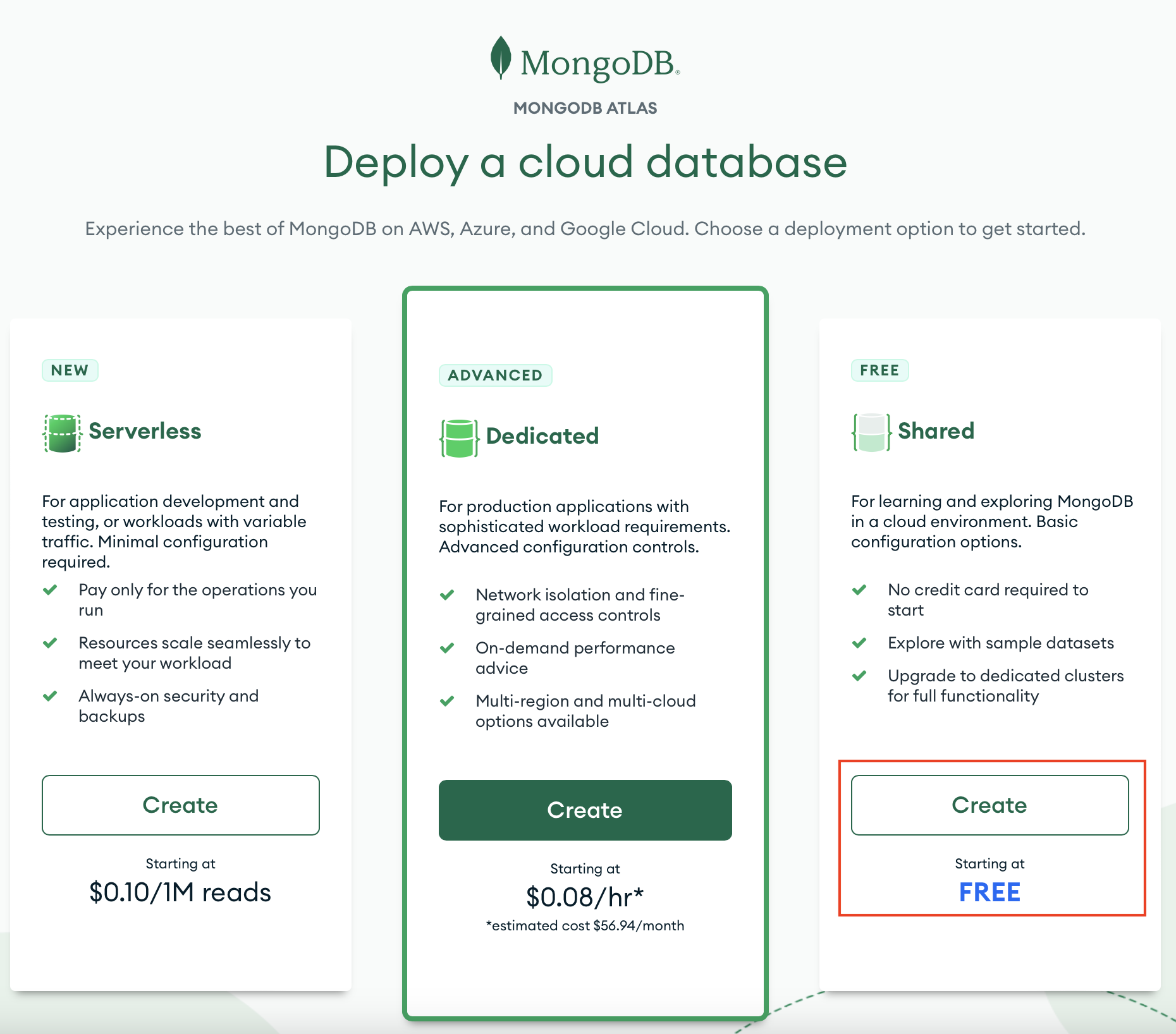Select the FREE badge on Shared
Viewport: 1176px width, 1034px height.
click(879, 370)
